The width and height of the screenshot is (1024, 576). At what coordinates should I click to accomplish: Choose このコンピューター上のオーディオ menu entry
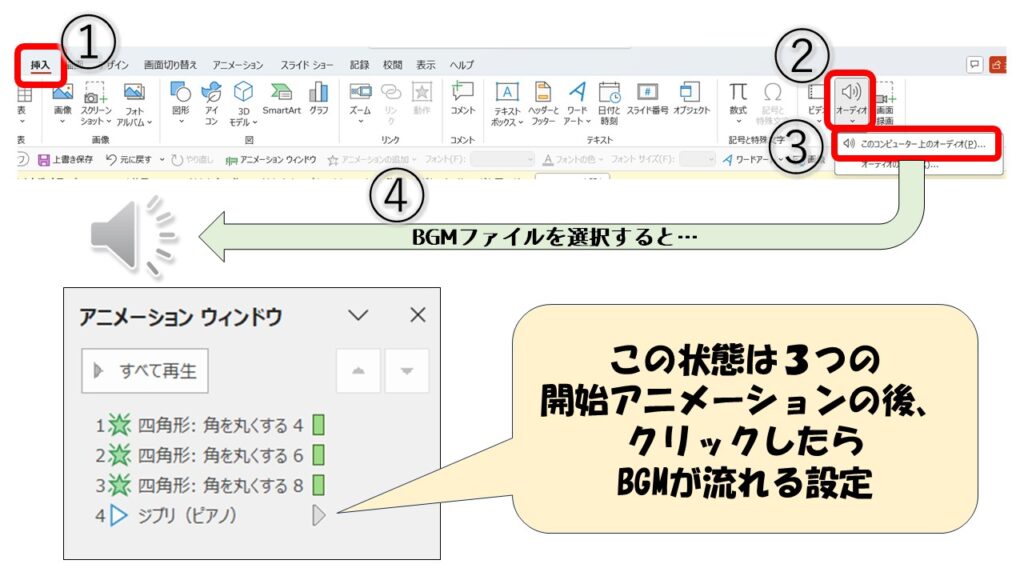(x=914, y=144)
